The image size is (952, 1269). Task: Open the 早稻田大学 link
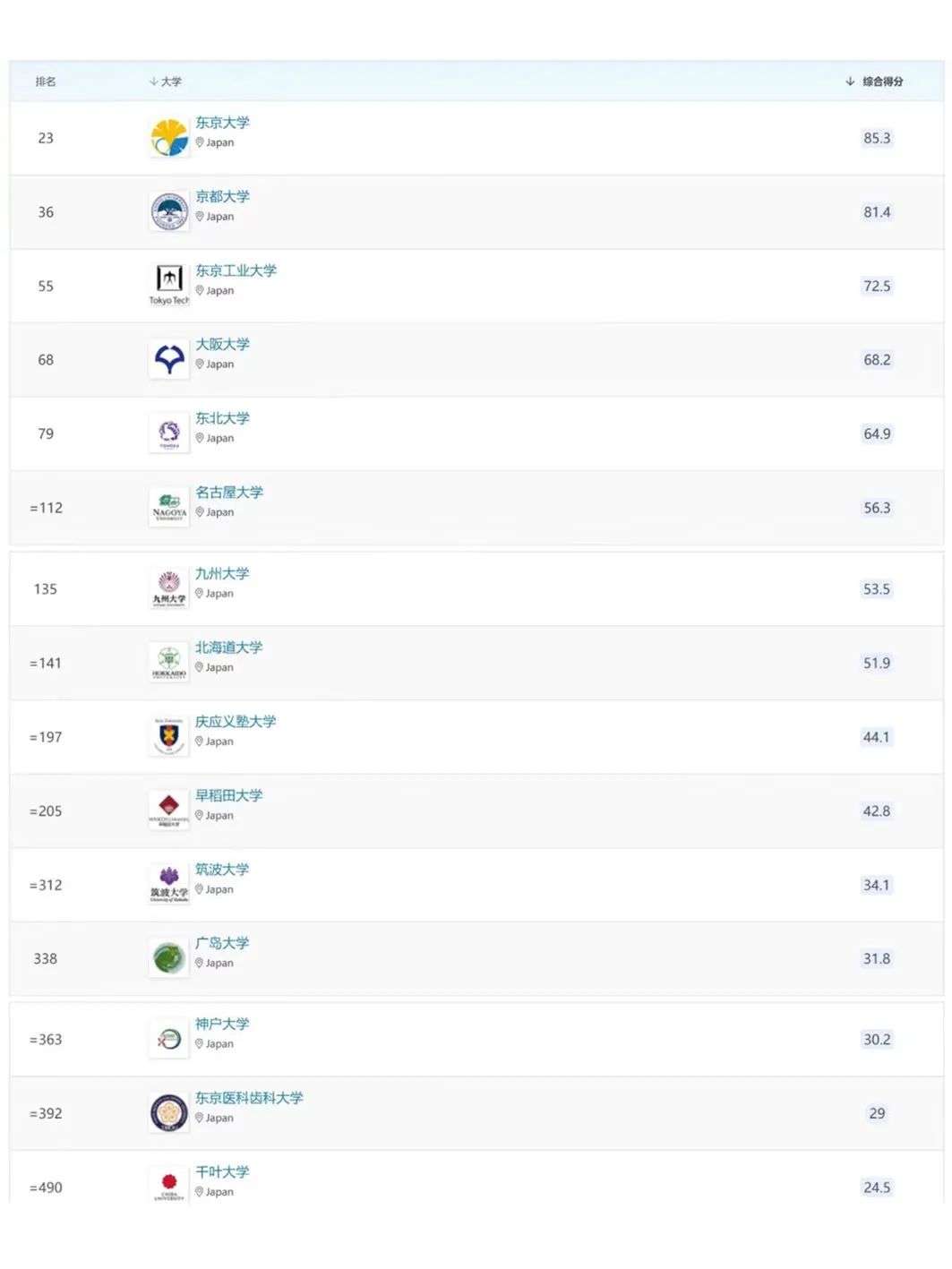(x=229, y=795)
